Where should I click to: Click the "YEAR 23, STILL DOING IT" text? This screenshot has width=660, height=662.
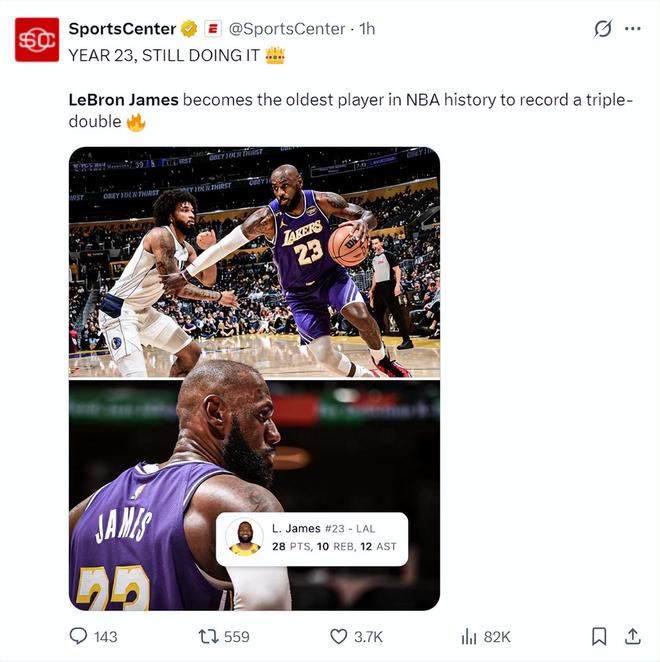[164, 55]
